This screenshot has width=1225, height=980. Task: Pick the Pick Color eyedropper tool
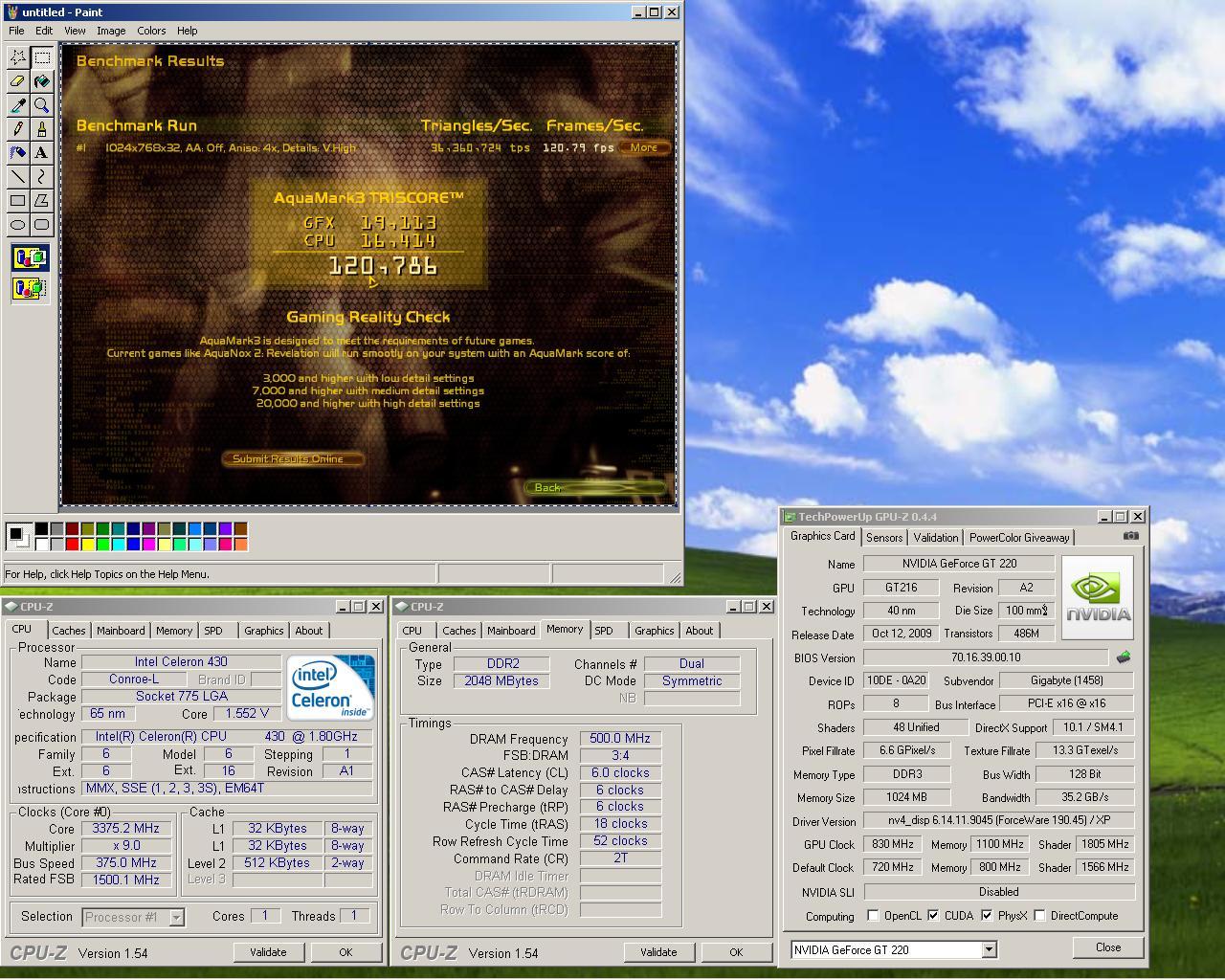(17, 105)
